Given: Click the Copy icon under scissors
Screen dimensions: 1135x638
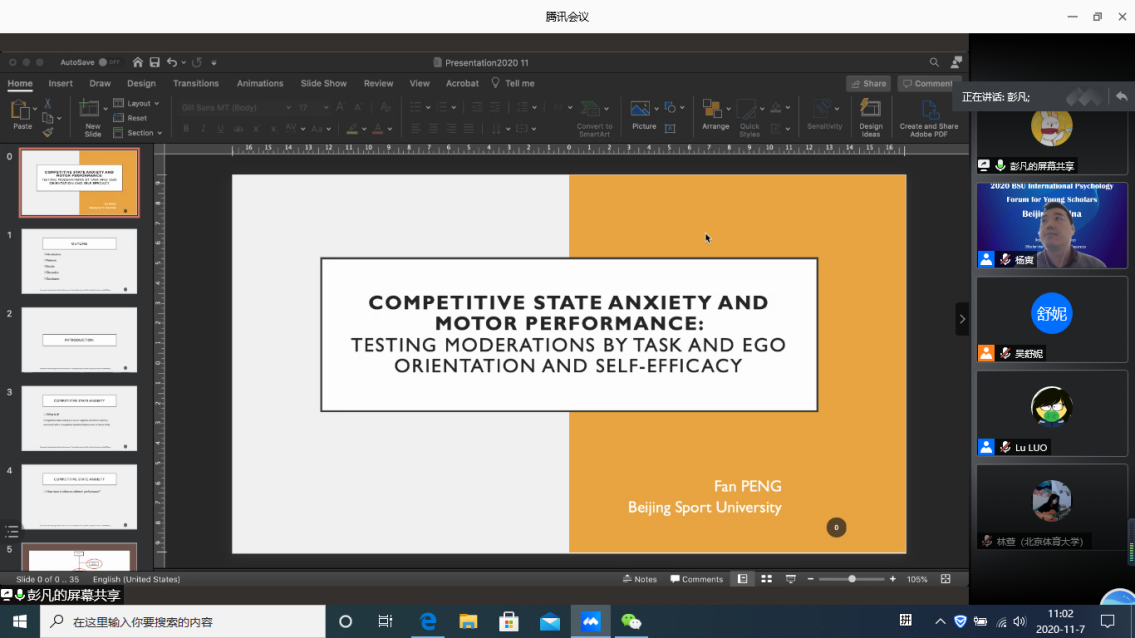Looking at the screenshot, I should pyautogui.click(x=48, y=117).
